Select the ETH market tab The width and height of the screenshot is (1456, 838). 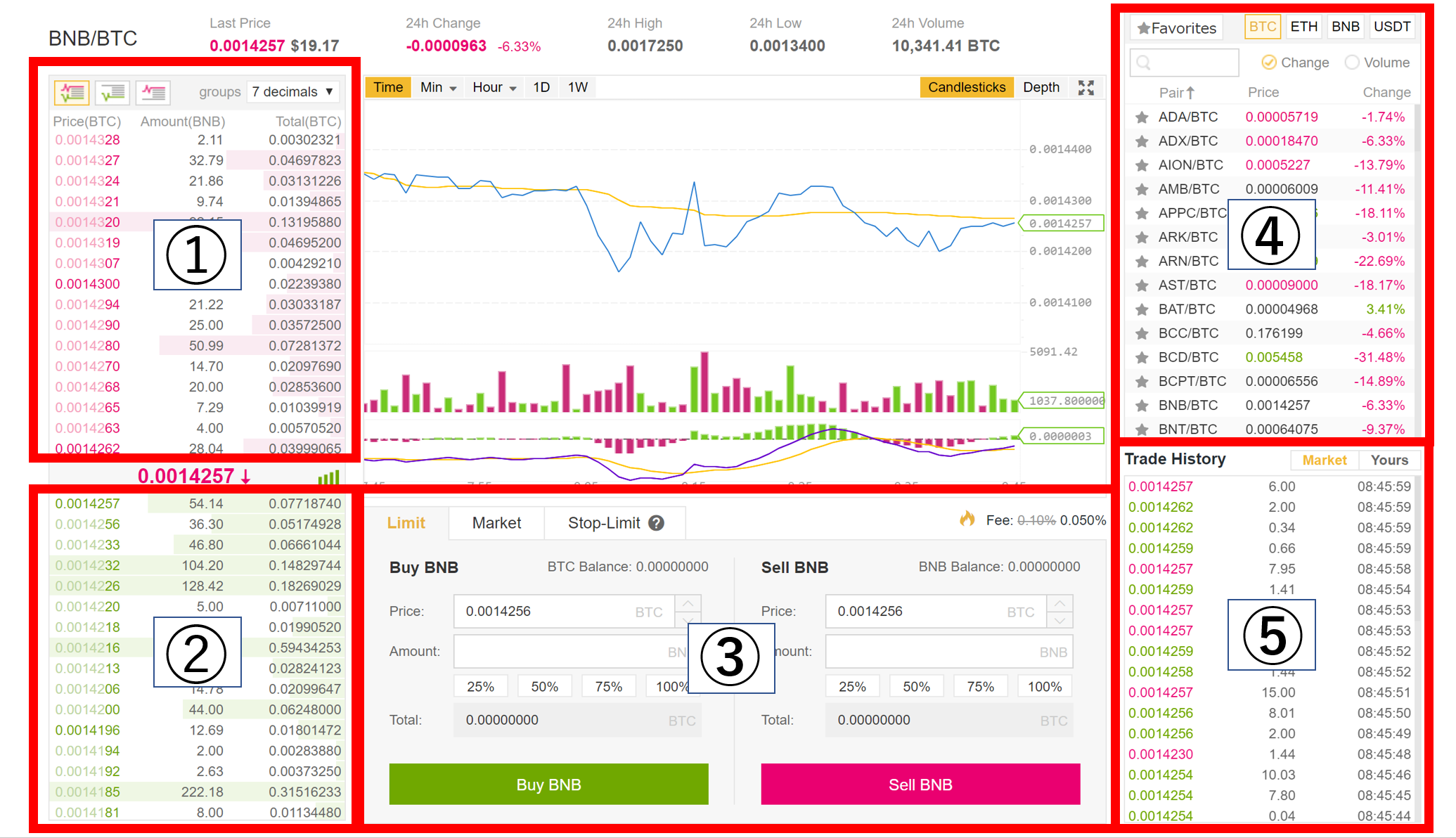1304,27
